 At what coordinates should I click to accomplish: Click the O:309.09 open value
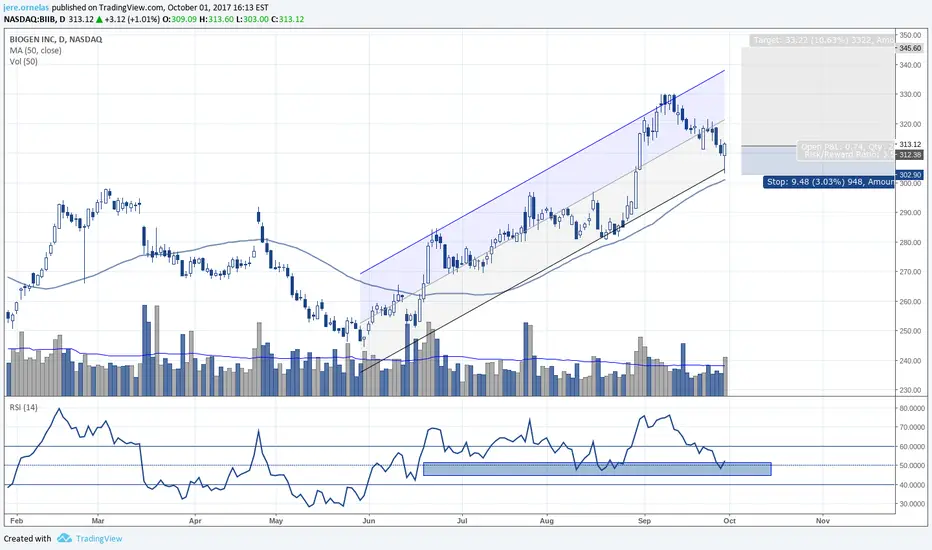pos(180,19)
